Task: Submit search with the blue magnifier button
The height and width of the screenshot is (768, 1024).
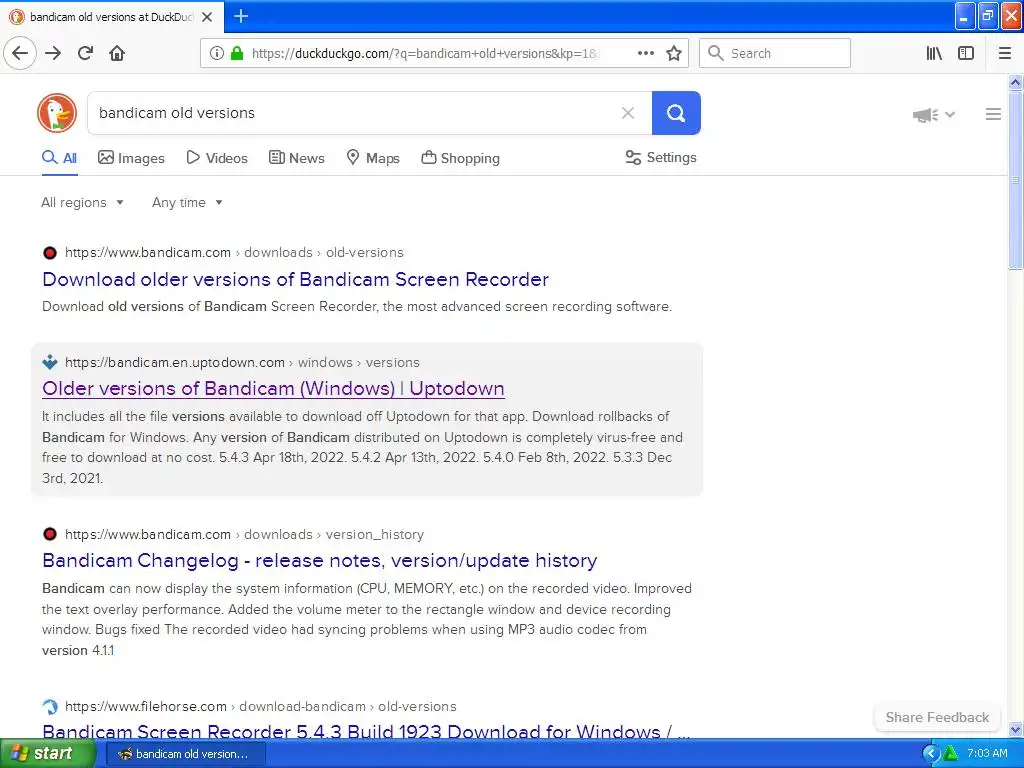Action: tap(676, 113)
